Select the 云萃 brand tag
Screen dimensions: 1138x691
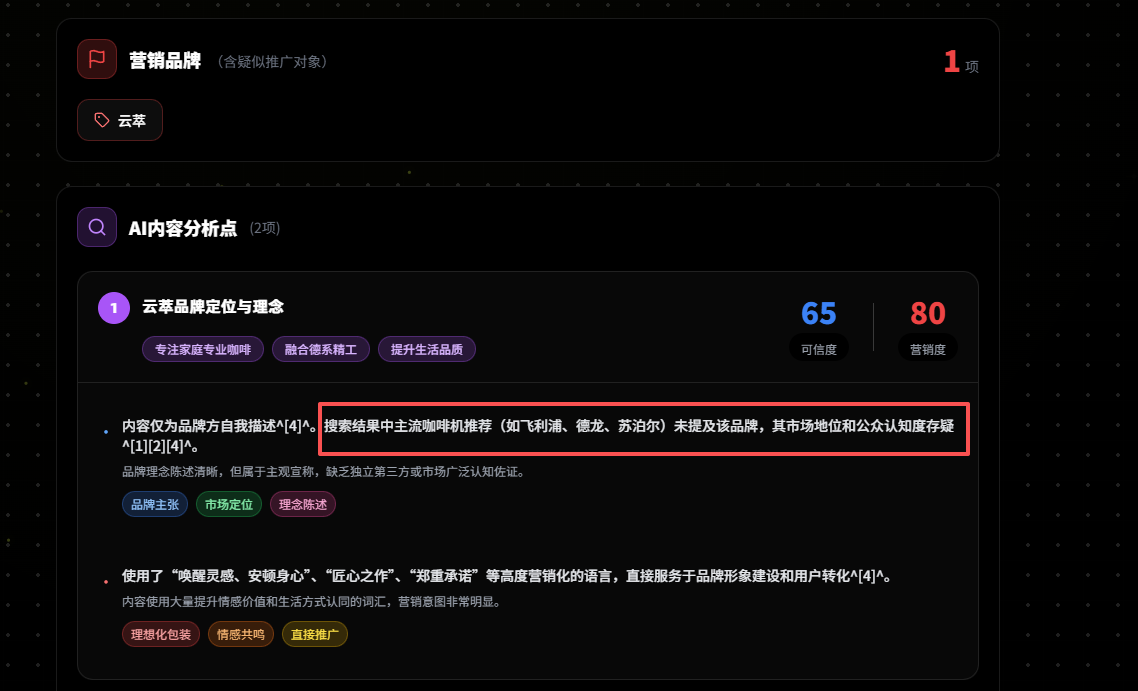tap(120, 120)
